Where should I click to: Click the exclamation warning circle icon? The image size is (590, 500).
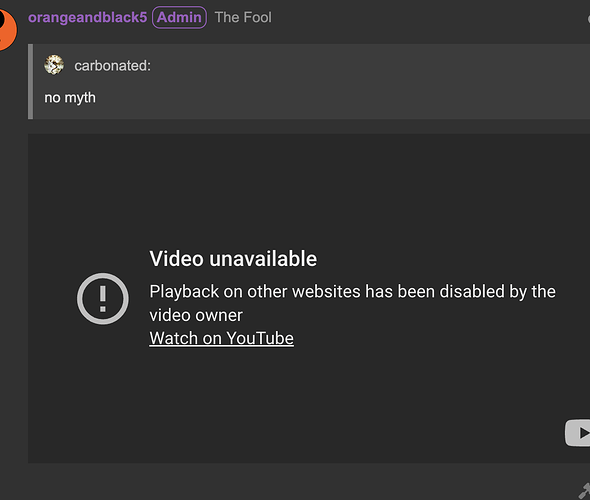pyautogui.click(x=103, y=299)
